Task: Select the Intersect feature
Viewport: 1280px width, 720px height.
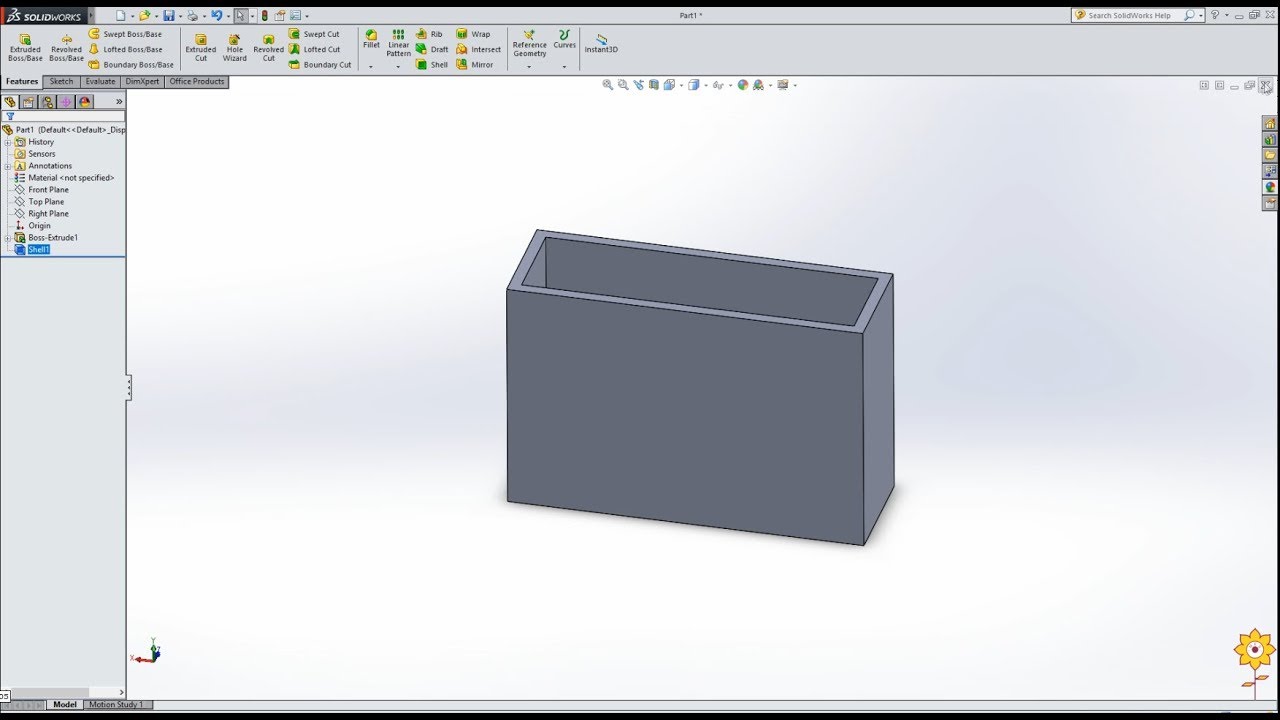Action: coord(479,49)
